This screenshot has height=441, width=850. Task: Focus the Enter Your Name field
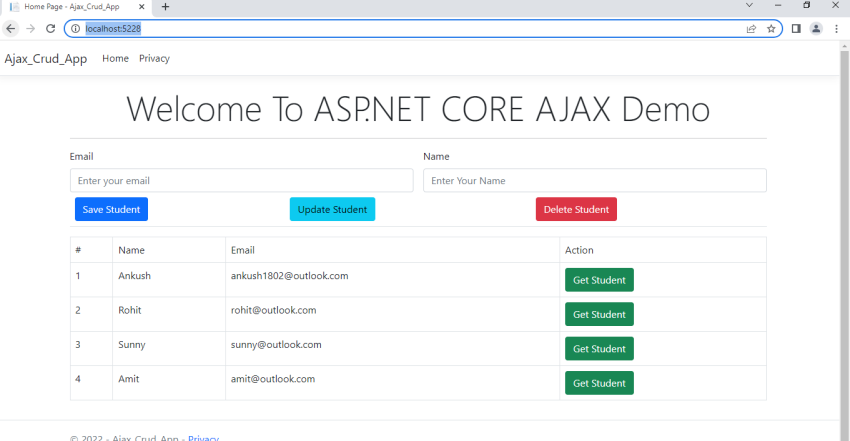[x=595, y=180]
